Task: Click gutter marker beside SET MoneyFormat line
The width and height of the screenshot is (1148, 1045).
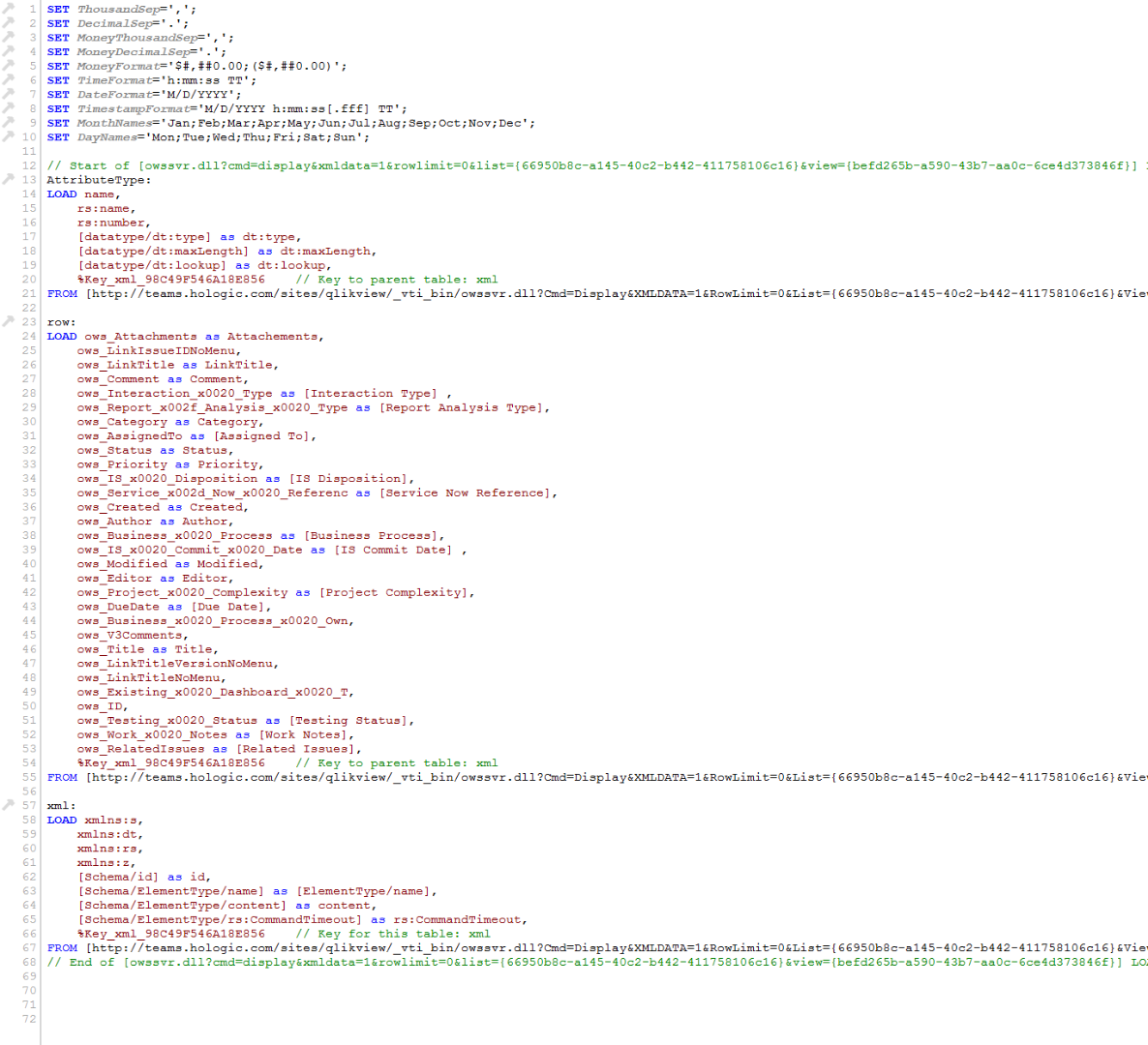Action: tap(8, 66)
